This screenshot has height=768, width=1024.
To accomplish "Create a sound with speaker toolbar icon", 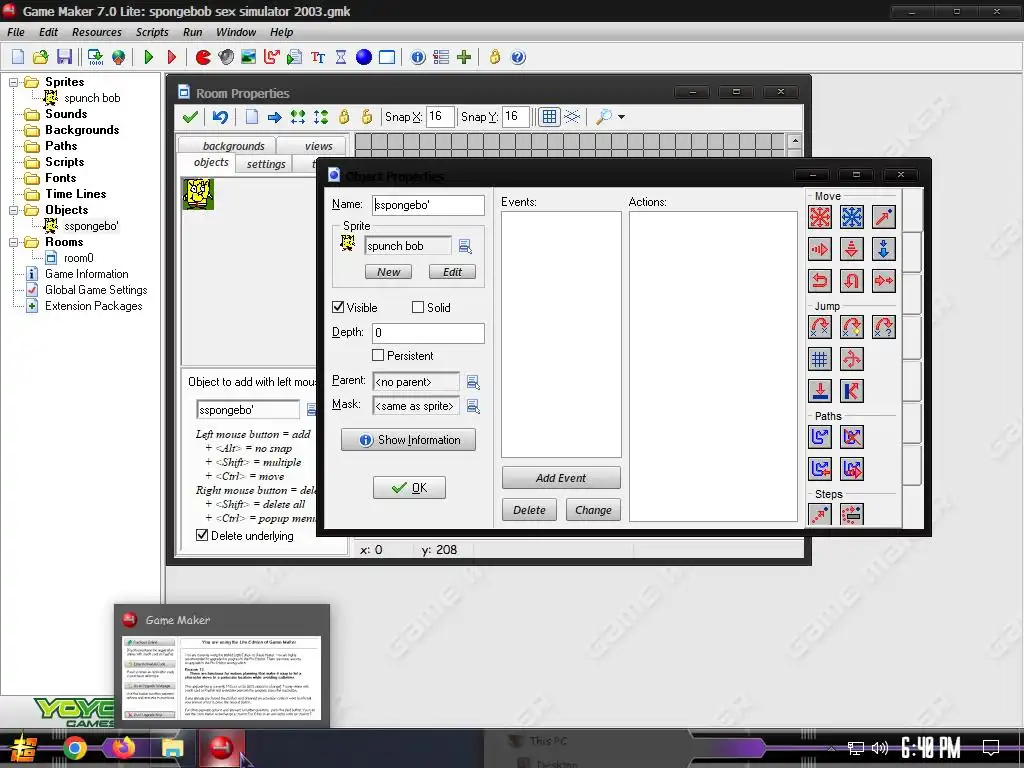I will point(226,57).
